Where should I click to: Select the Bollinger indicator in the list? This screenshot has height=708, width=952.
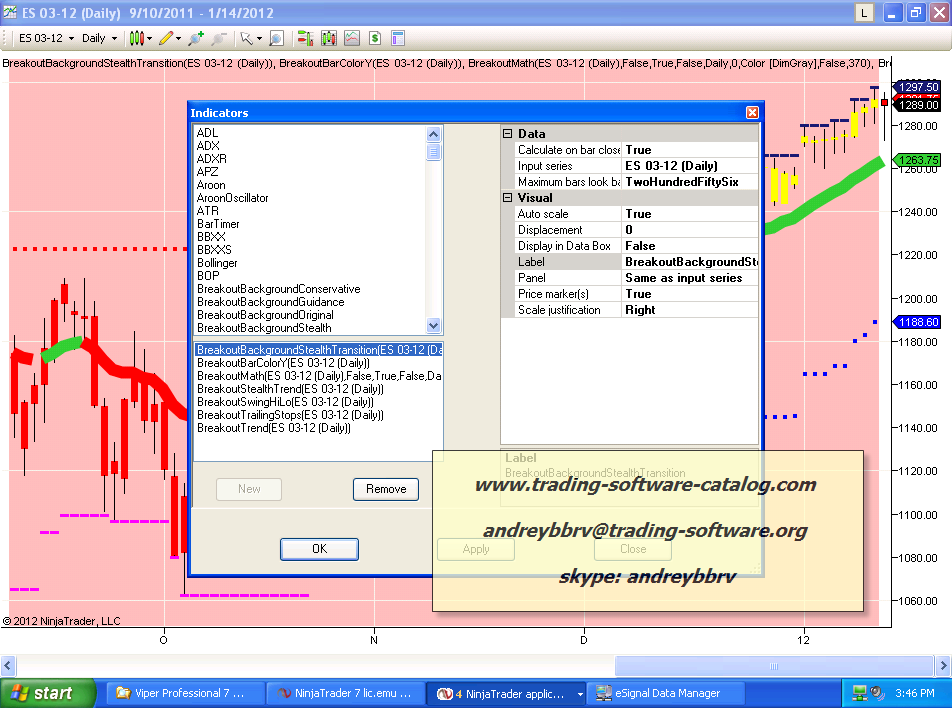pos(217,263)
